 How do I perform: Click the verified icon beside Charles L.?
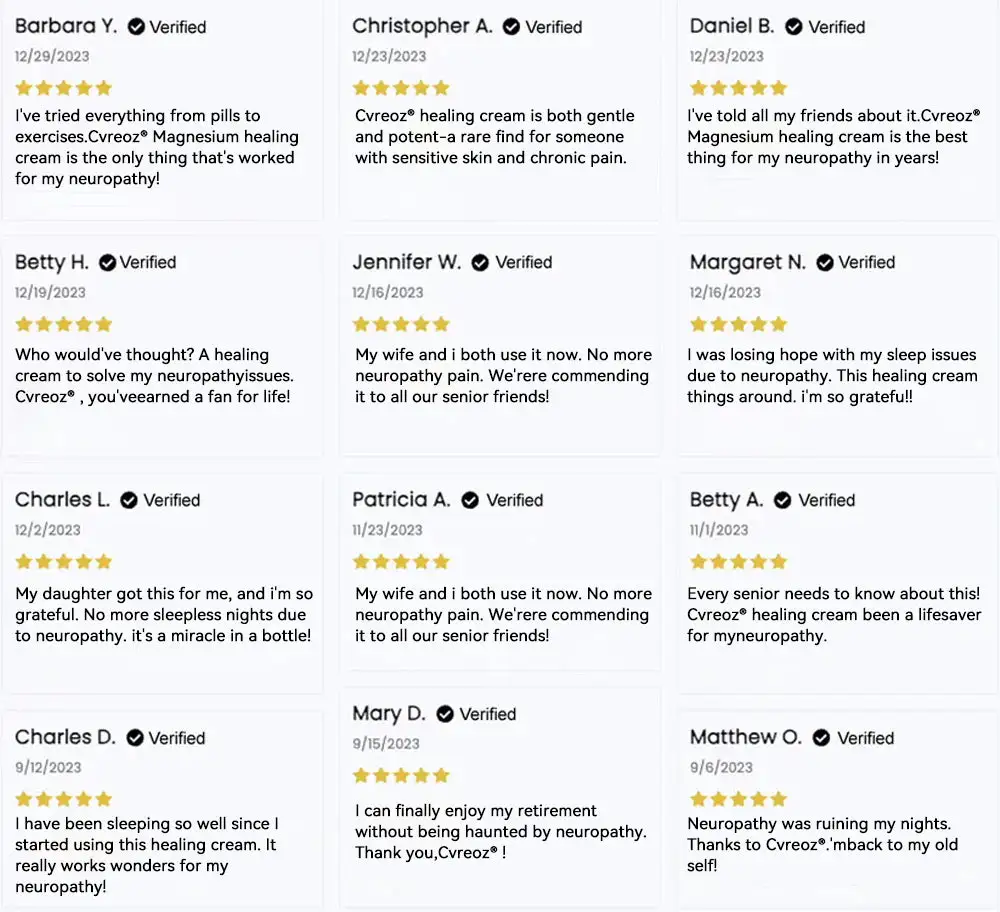[129, 500]
